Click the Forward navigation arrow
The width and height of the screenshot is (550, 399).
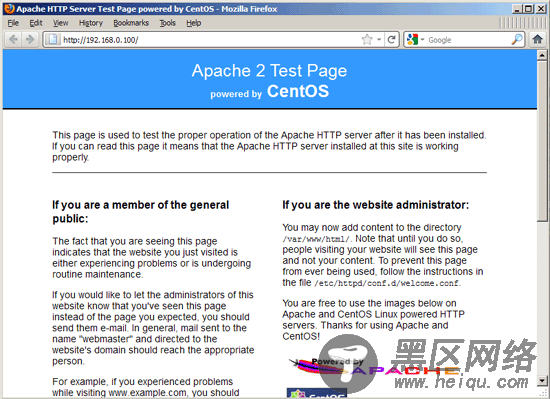(30, 39)
